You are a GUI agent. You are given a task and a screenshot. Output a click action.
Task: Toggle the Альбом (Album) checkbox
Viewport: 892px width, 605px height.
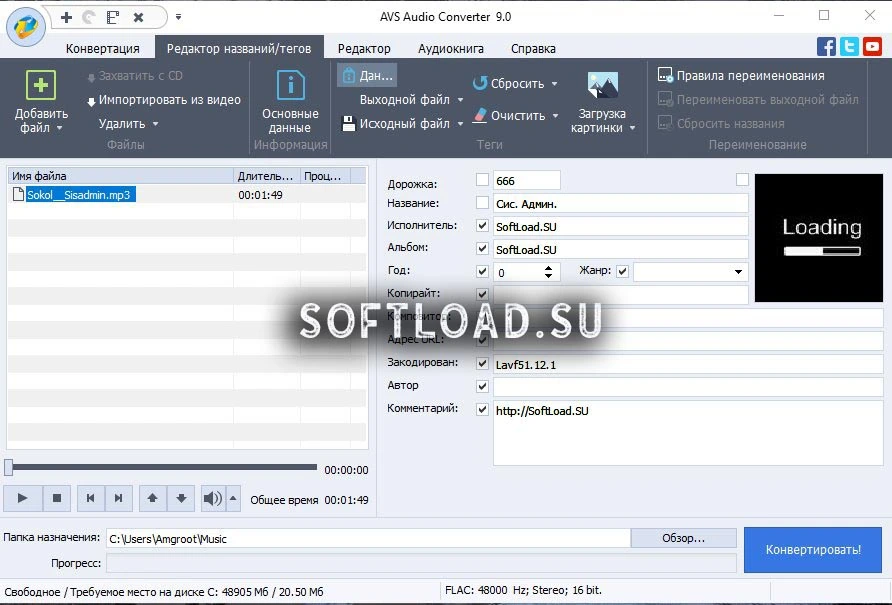click(482, 248)
